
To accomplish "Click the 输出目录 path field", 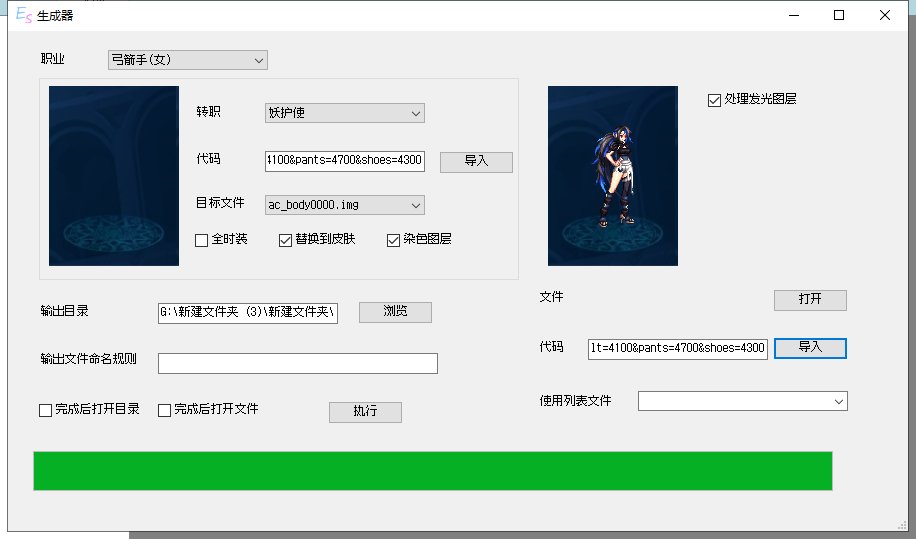I will pos(248,312).
